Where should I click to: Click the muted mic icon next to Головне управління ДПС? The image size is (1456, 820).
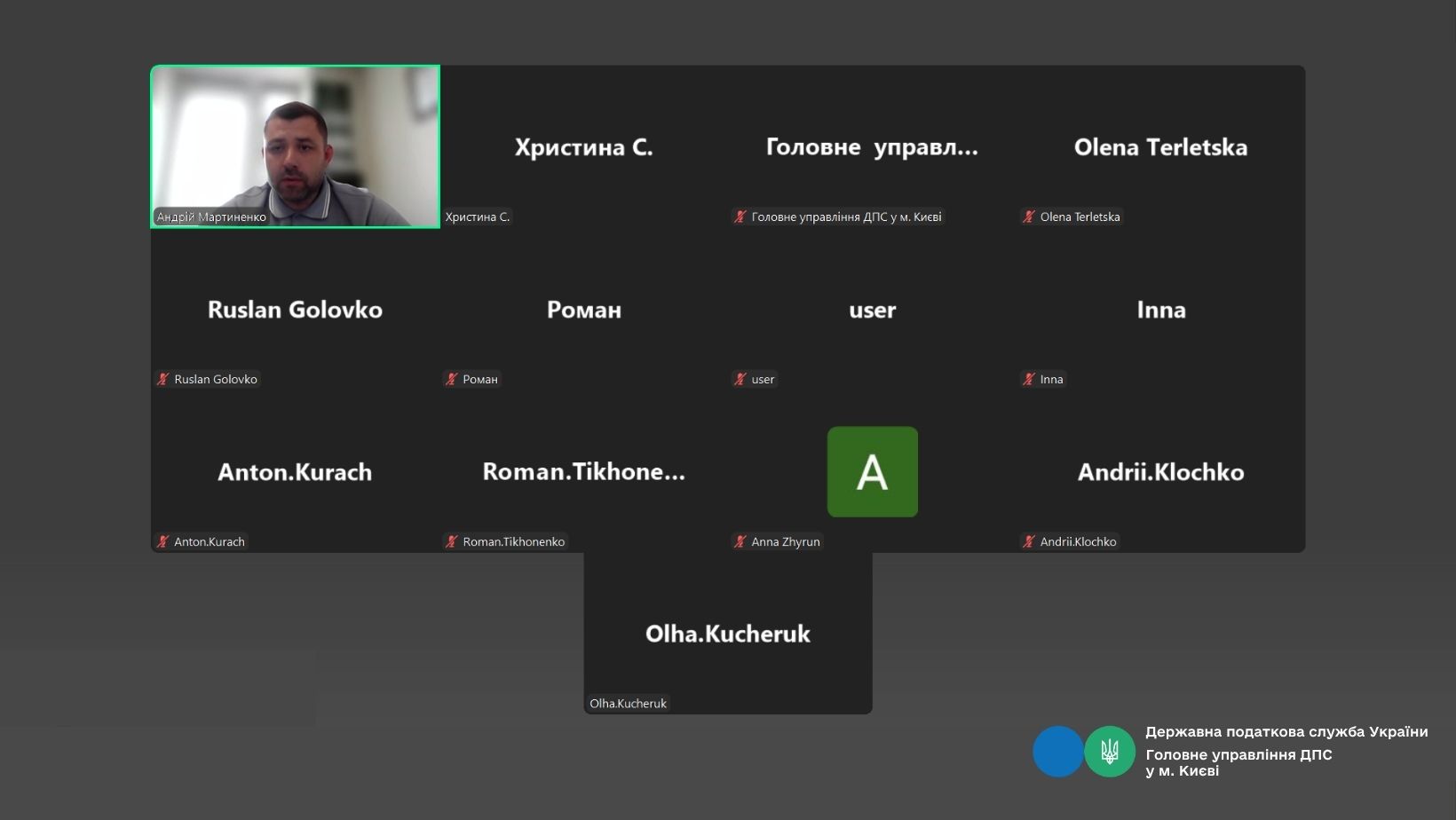[740, 217]
